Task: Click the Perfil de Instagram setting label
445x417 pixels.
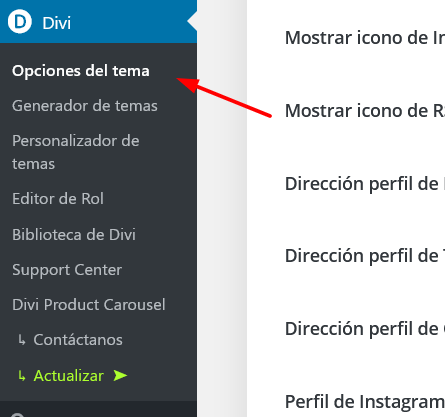Action: tap(365, 402)
